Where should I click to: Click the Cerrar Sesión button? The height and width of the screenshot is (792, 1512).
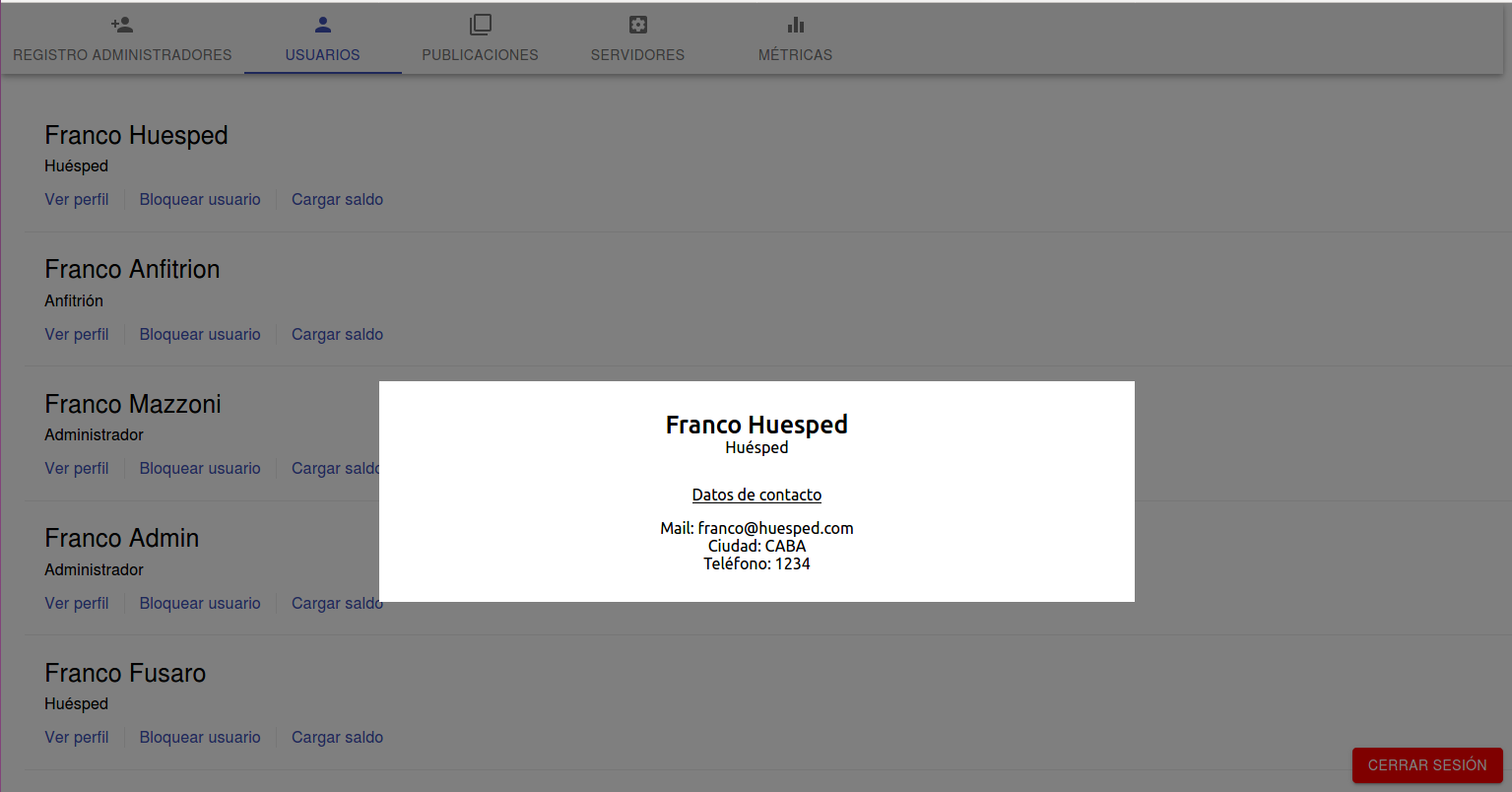(1427, 765)
